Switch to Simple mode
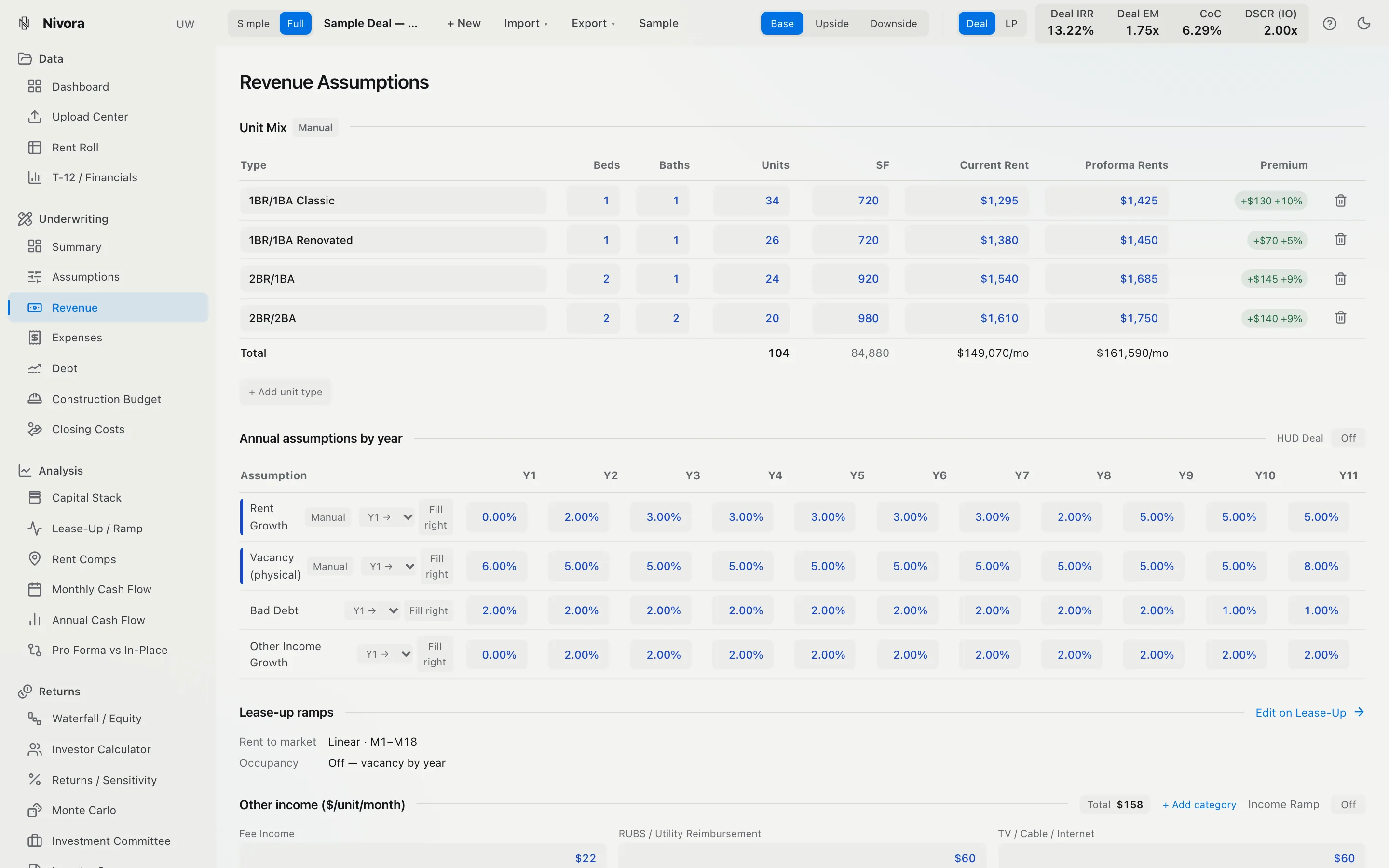 (x=253, y=24)
